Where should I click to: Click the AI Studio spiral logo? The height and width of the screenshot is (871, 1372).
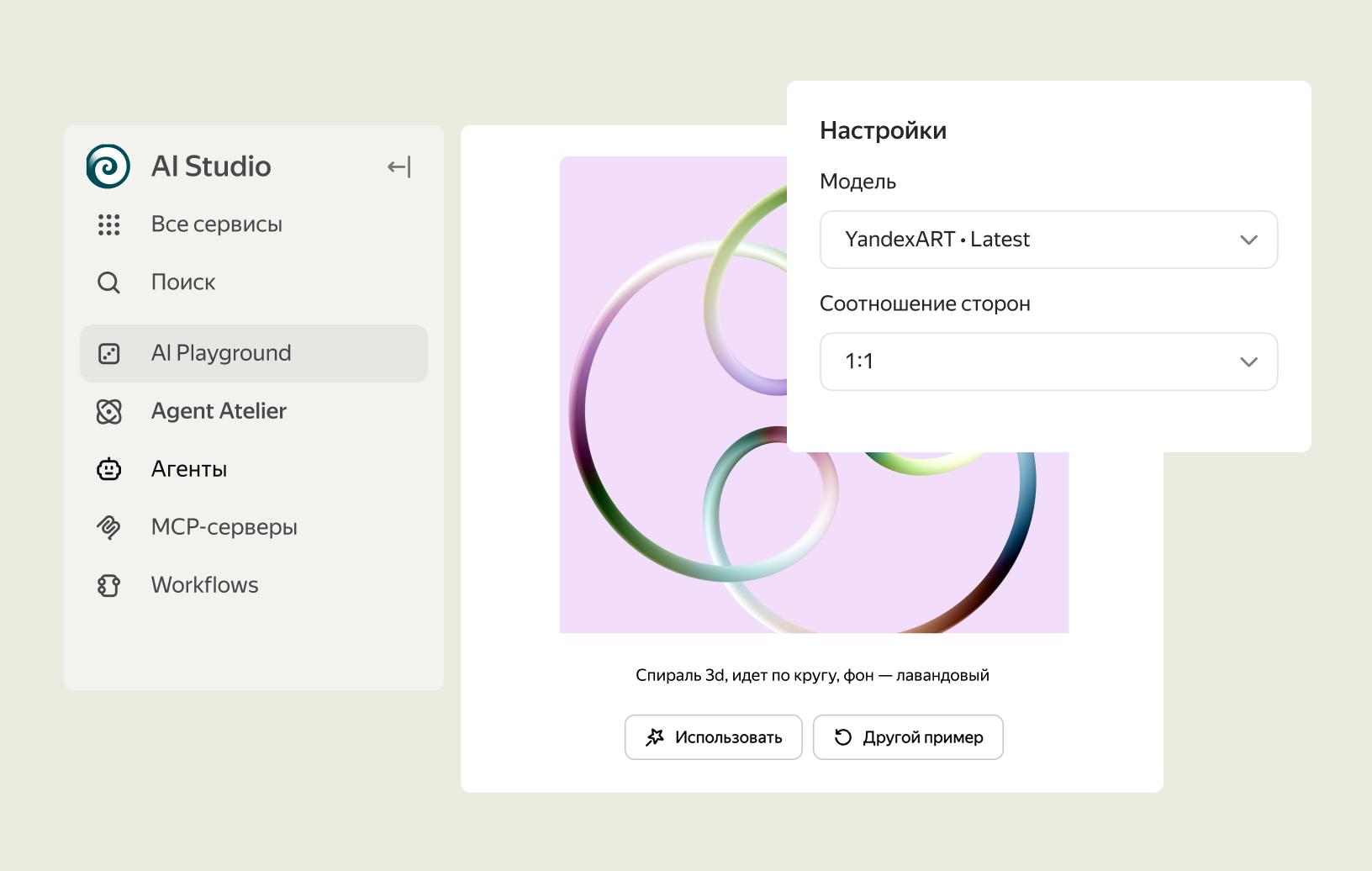(x=108, y=166)
